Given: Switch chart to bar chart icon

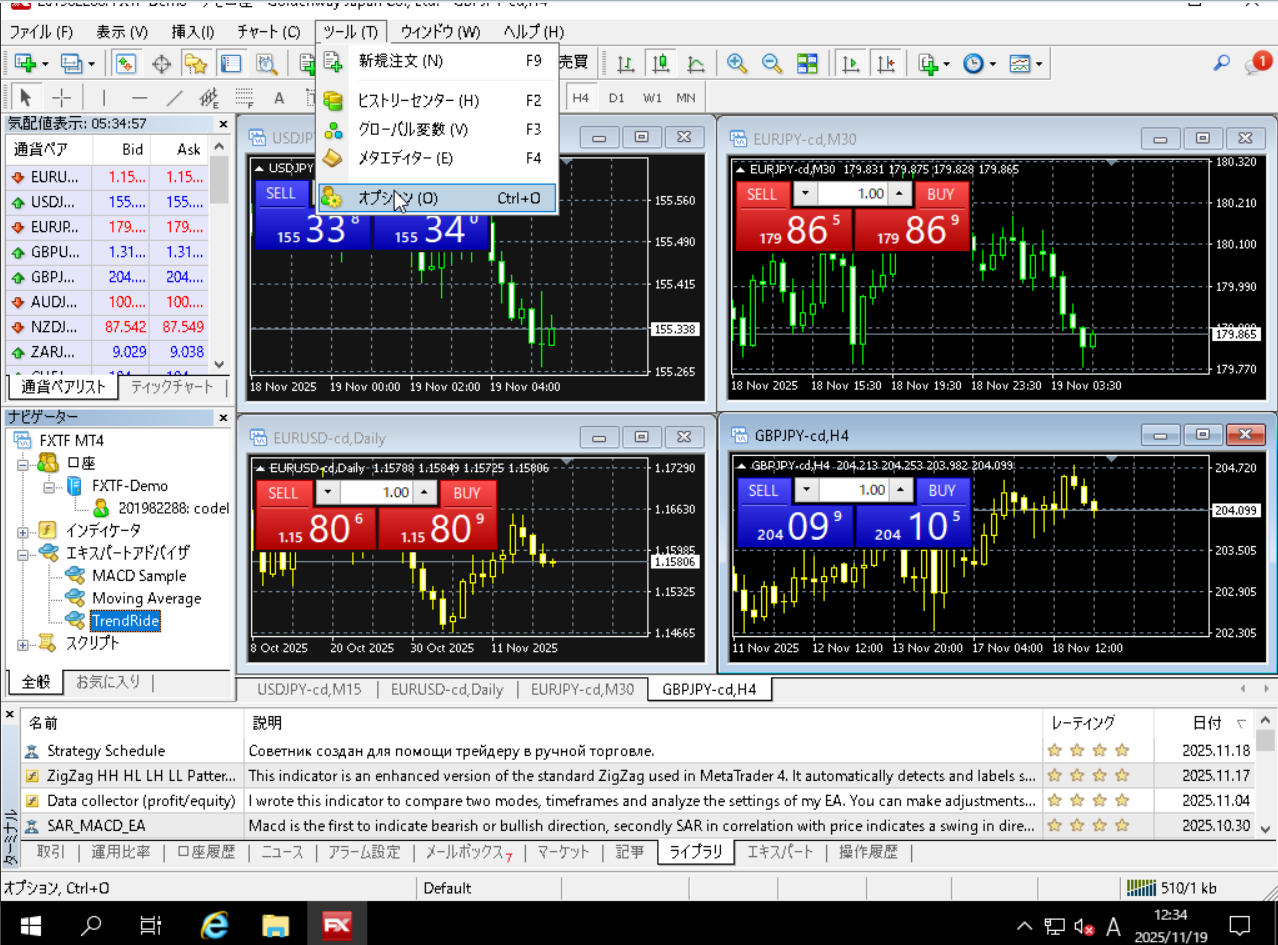Looking at the screenshot, I should 626,64.
